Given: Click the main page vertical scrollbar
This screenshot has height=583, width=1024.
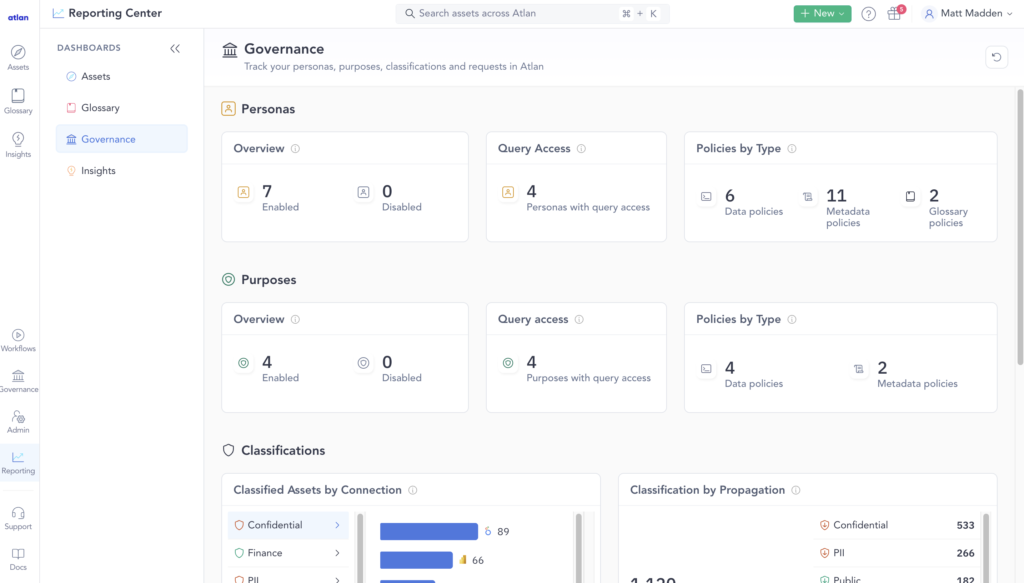Looking at the screenshot, I should [x=1020, y=227].
